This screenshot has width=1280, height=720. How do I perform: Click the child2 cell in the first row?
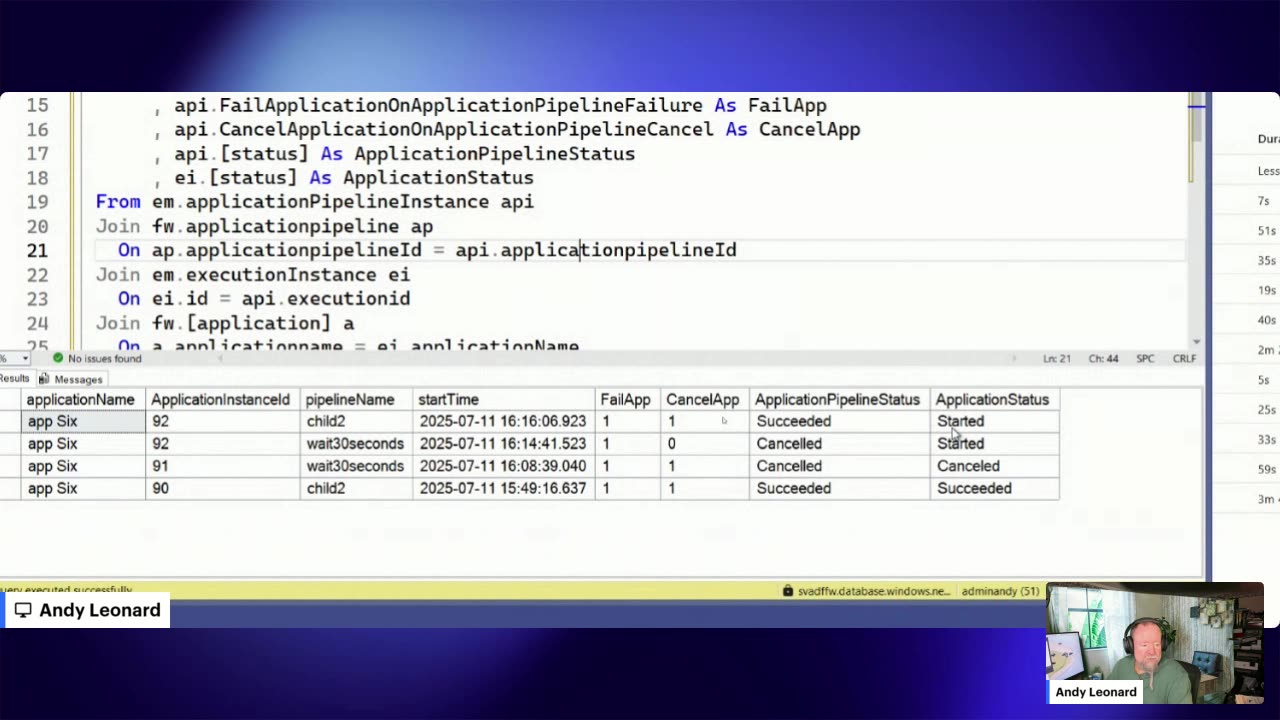tap(356, 421)
